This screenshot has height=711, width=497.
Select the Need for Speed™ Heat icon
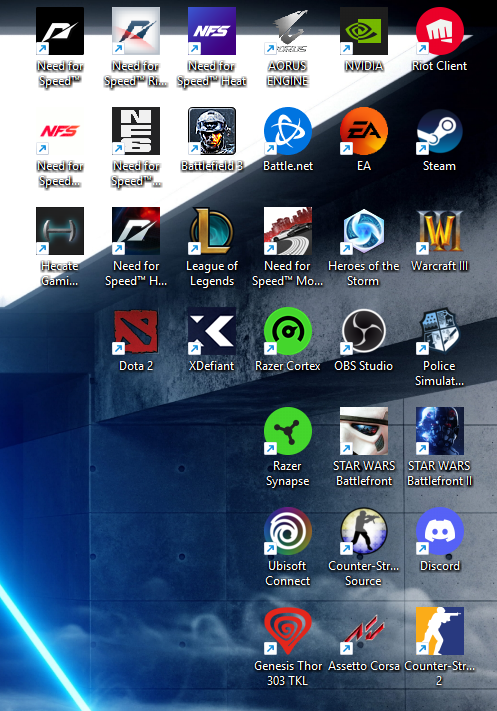pyautogui.click(x=212, y=31)
